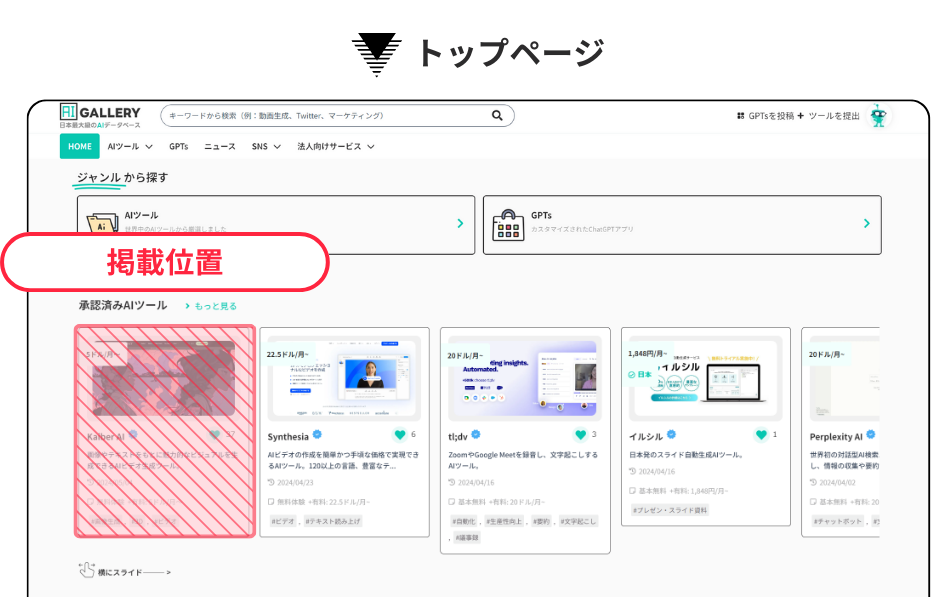Image resolution: width=931 pixels, height=597 pixels.
Task: Click the AIツール folder icon
Action: click(102, 224)
